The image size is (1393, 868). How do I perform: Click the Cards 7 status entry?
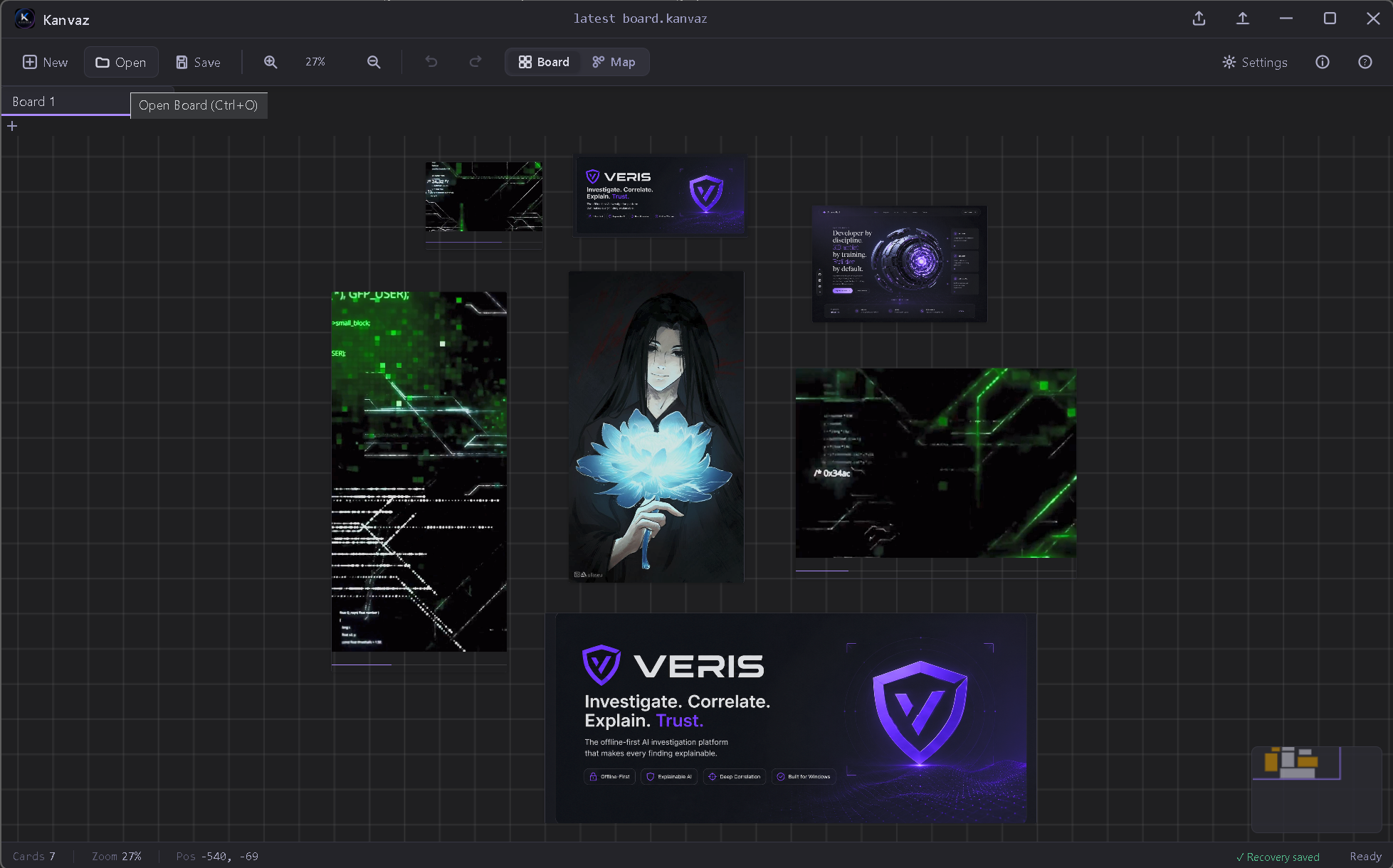[x=34, y=856]
